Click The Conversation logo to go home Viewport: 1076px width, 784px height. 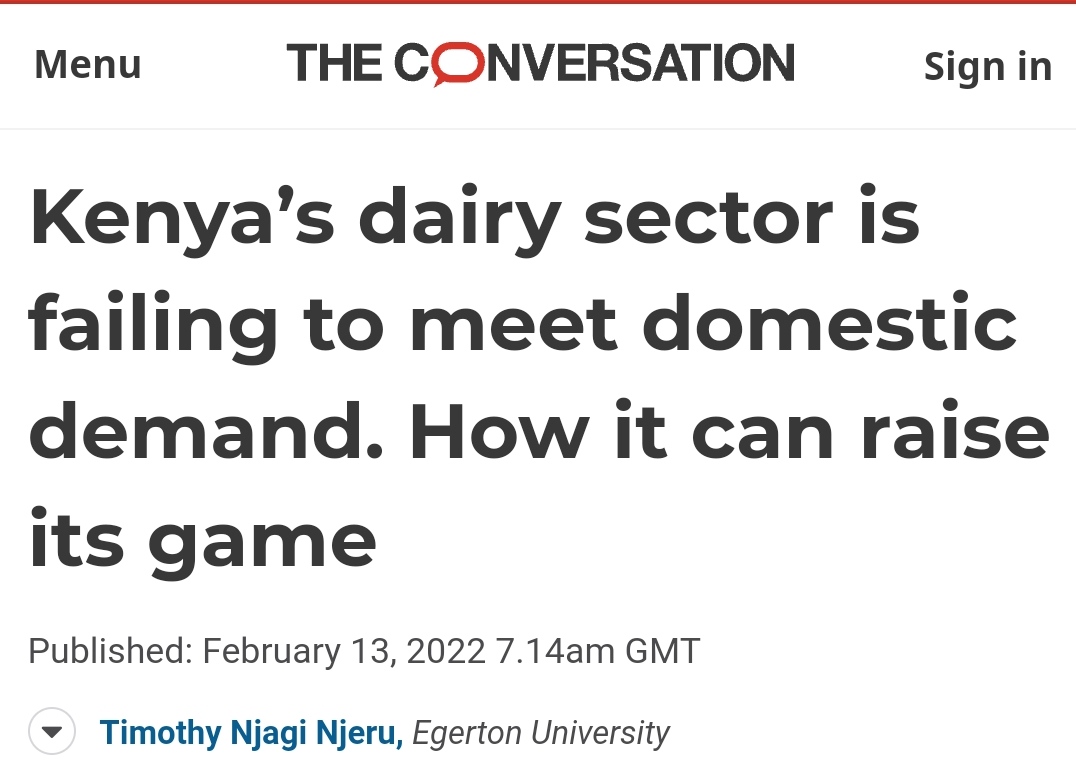point(540,64)
